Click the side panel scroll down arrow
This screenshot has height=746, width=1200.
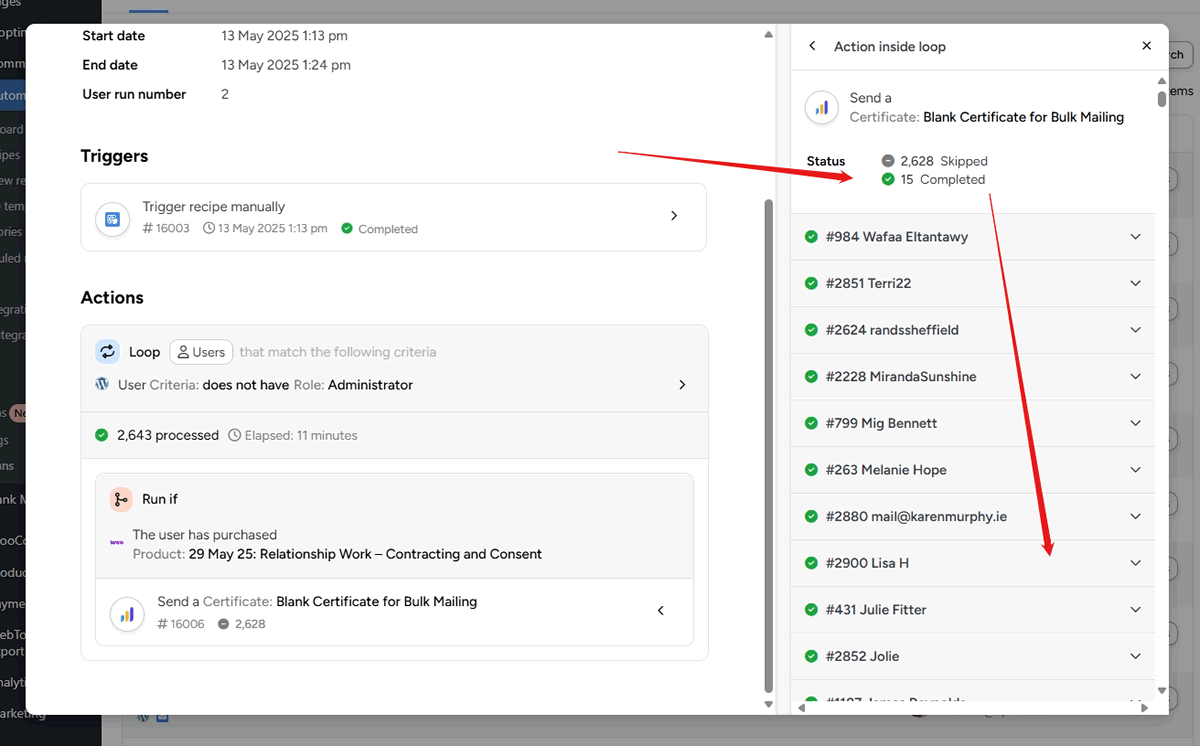click(1161, 690)
